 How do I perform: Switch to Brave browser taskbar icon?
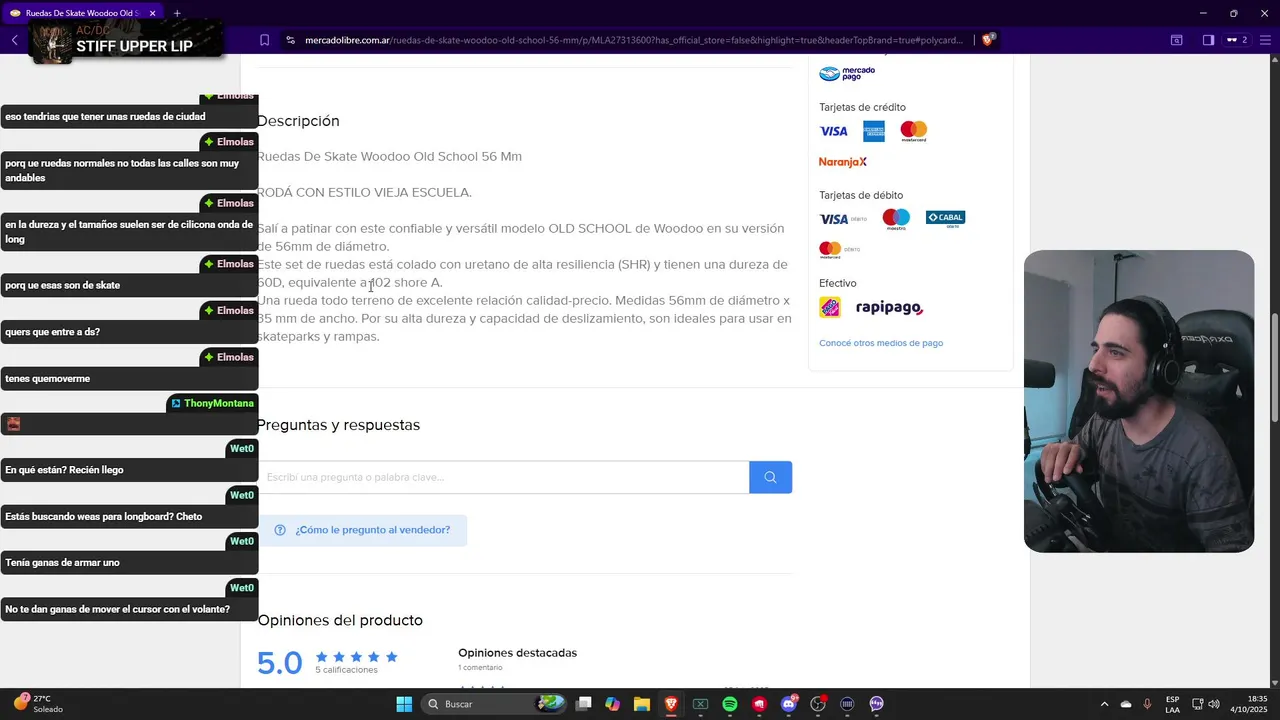tap(671, 704)
